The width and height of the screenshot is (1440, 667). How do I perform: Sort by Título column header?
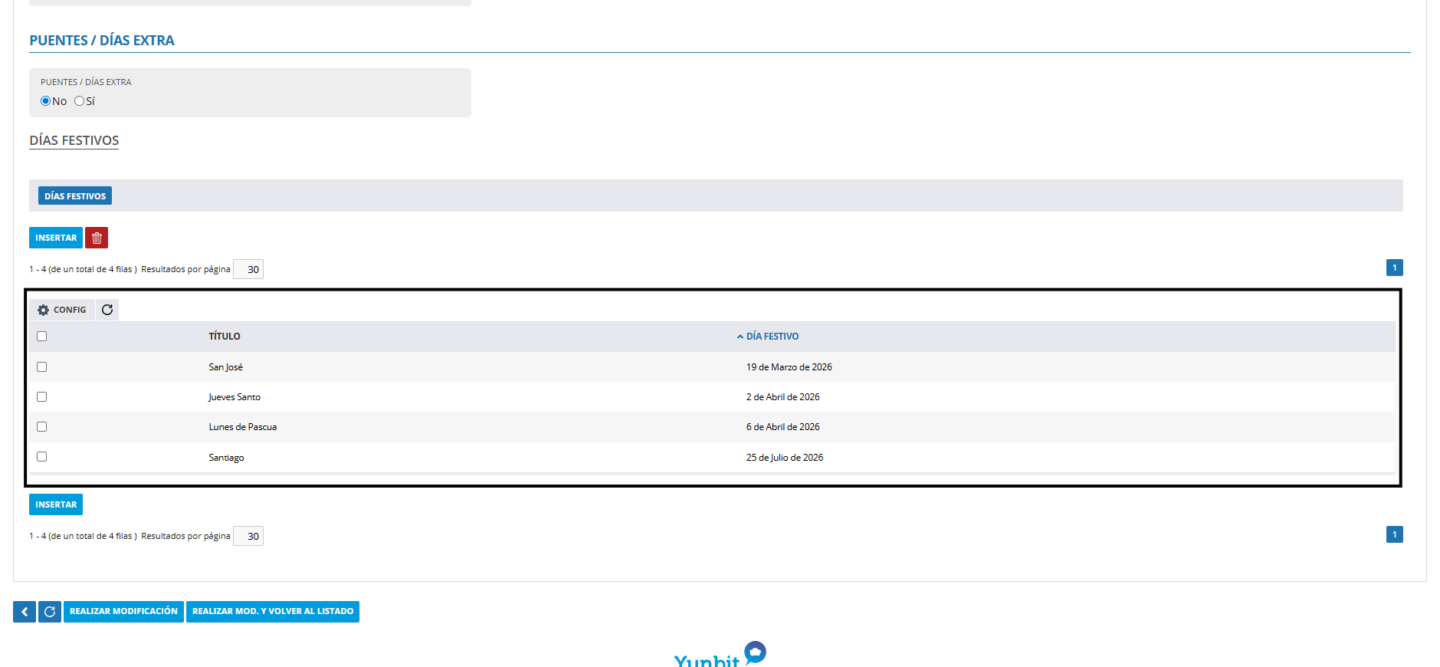[x=224, y=337]
